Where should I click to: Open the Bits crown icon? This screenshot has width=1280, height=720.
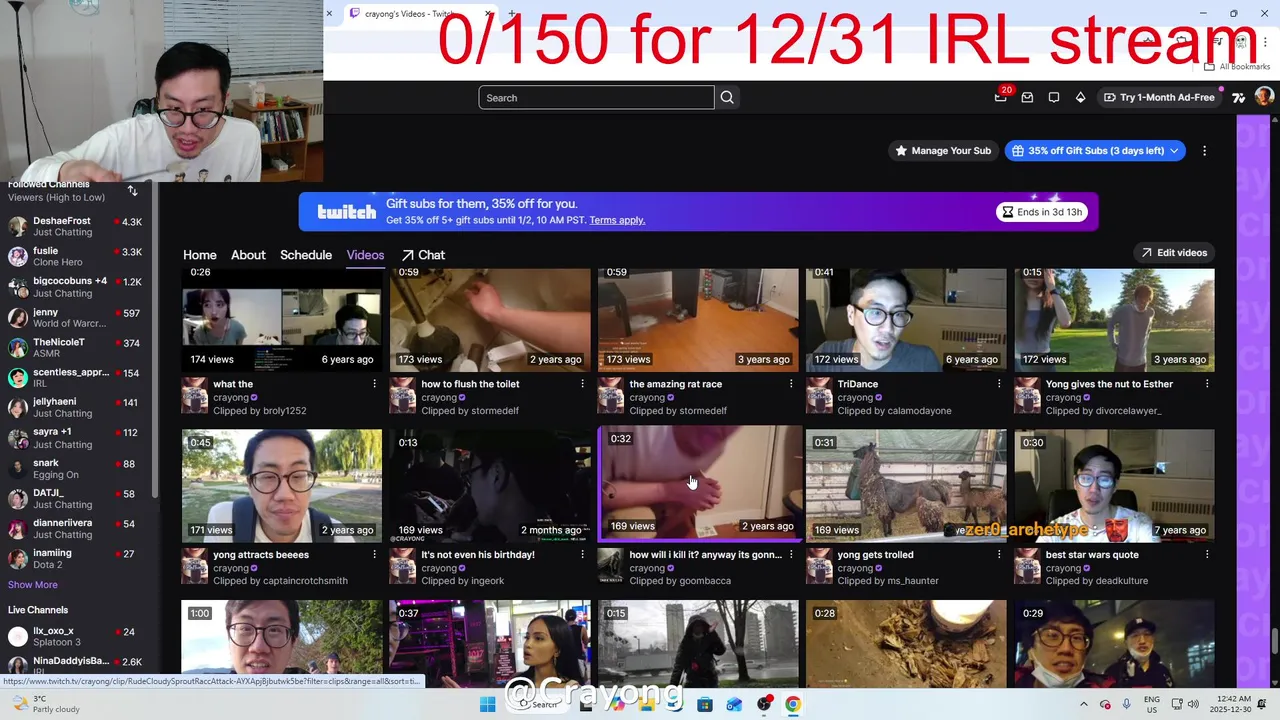1080,97
